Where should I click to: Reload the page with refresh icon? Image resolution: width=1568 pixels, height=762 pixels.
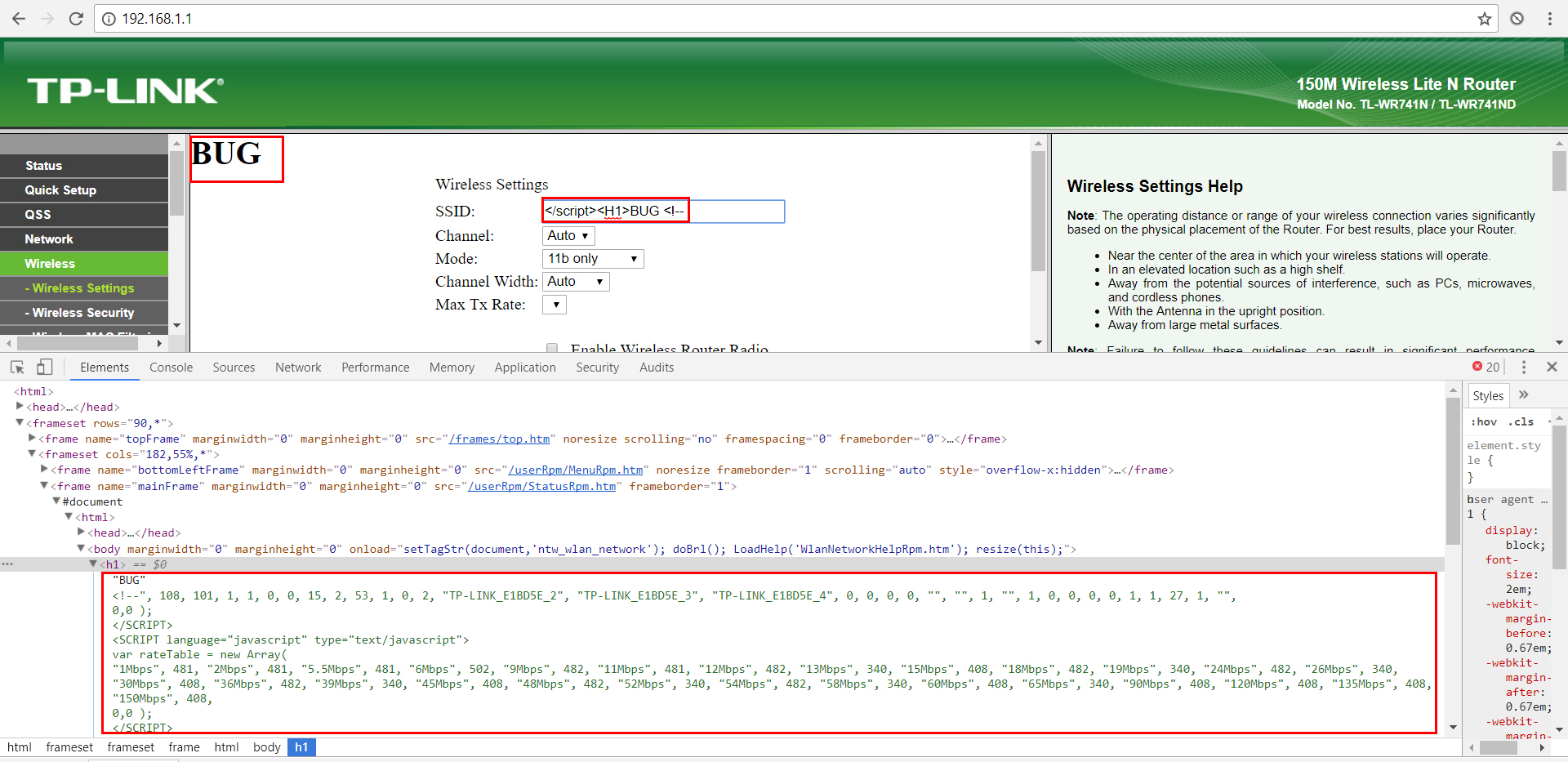click(76, 18)
